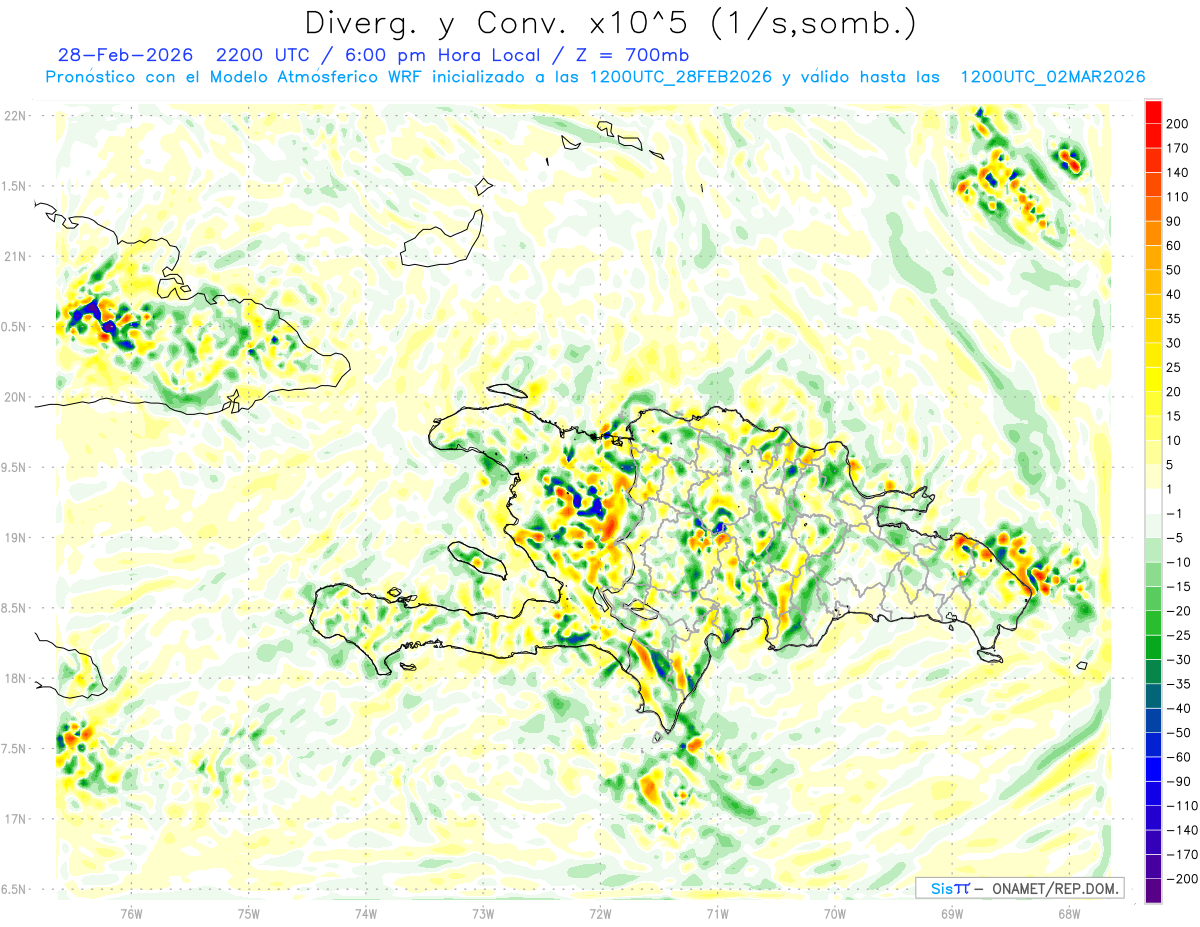Image resolution: width=1200 pixels, height=927 pixels.
Task: Click the '-60' colorbar label
Action: pos(1178,757)
